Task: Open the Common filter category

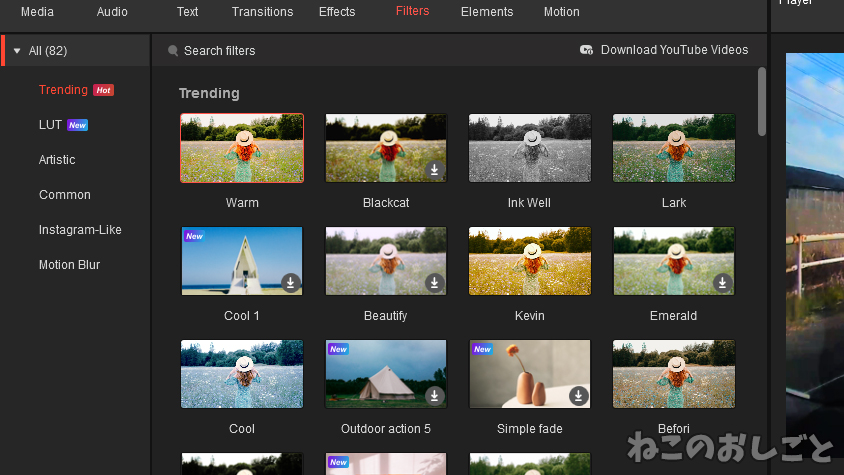Action: pyautogui.click(x=65, y=195)
